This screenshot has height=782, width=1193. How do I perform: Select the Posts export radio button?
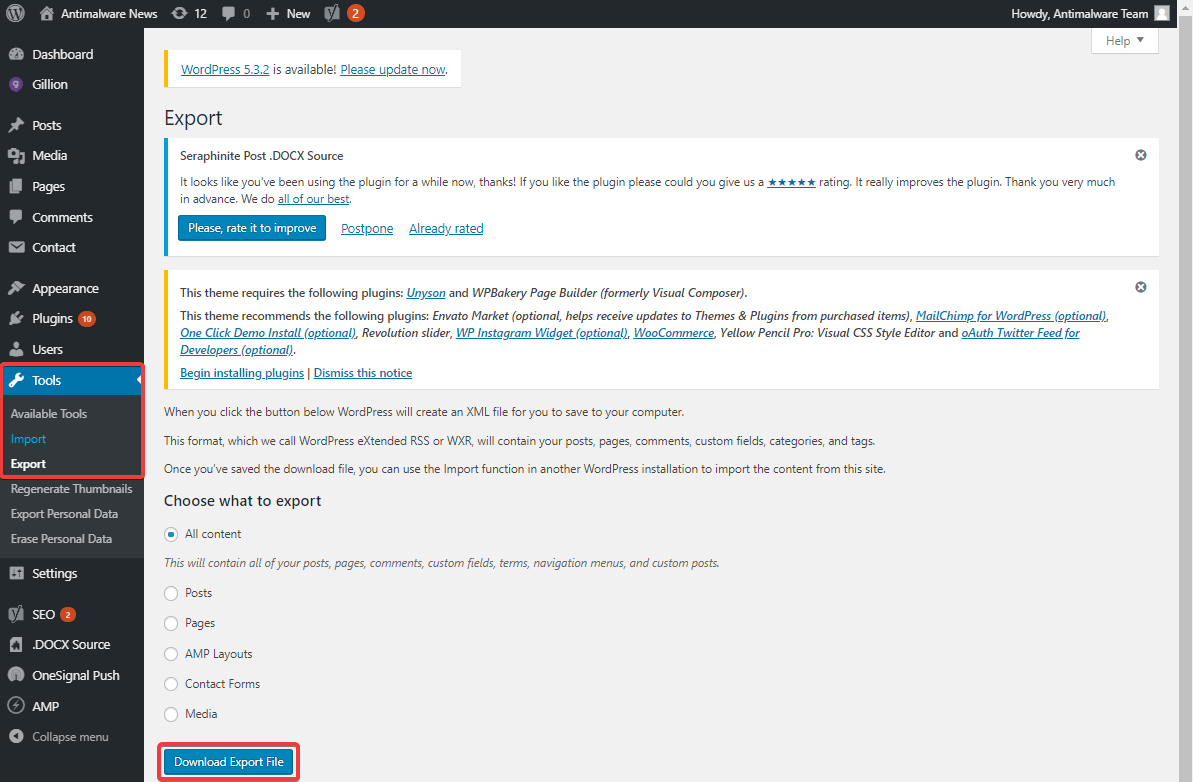pos(170,593)
